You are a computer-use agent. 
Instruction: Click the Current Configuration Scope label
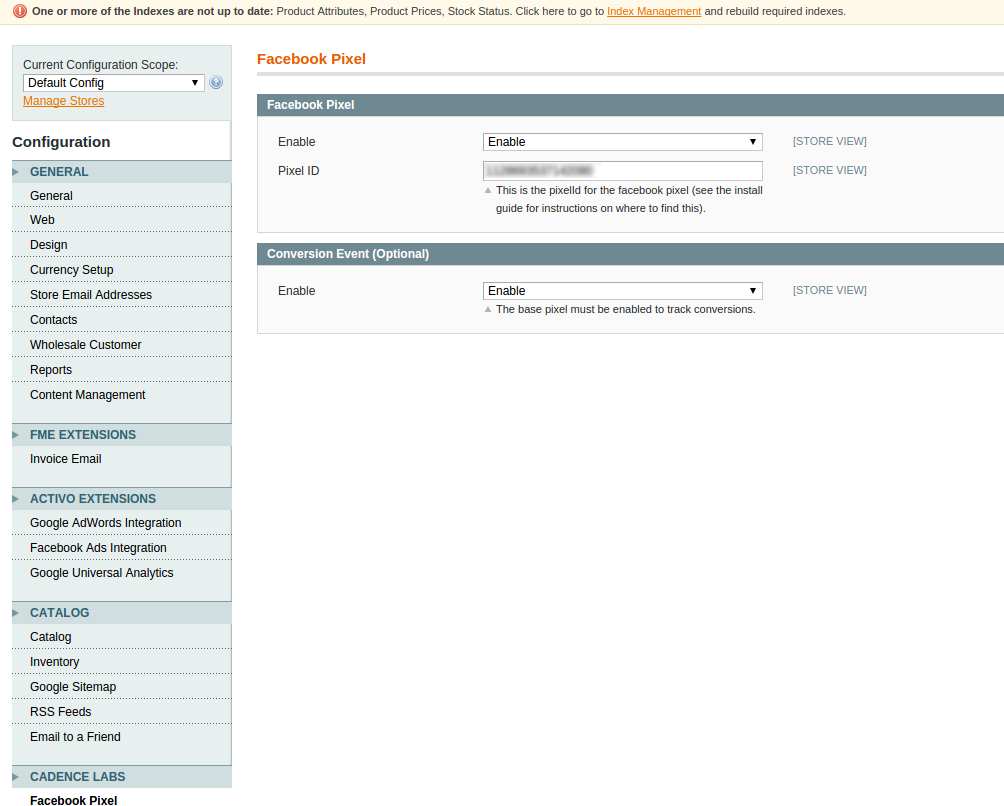point(101,65)
